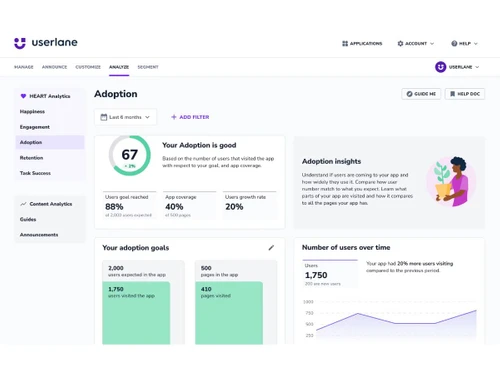Click 'Your adoption goals' heading

coord(136,248)
